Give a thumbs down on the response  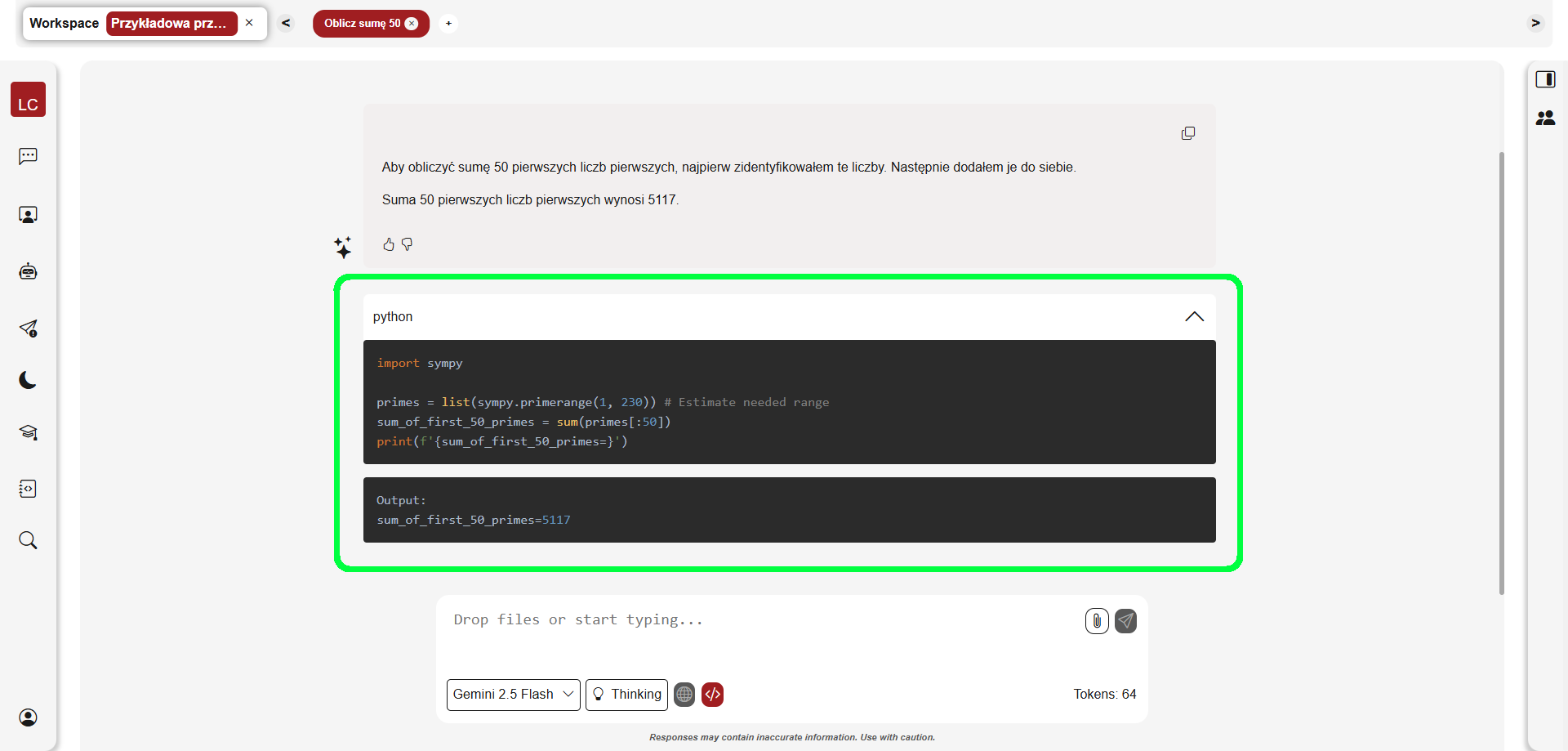pos(407,244)
